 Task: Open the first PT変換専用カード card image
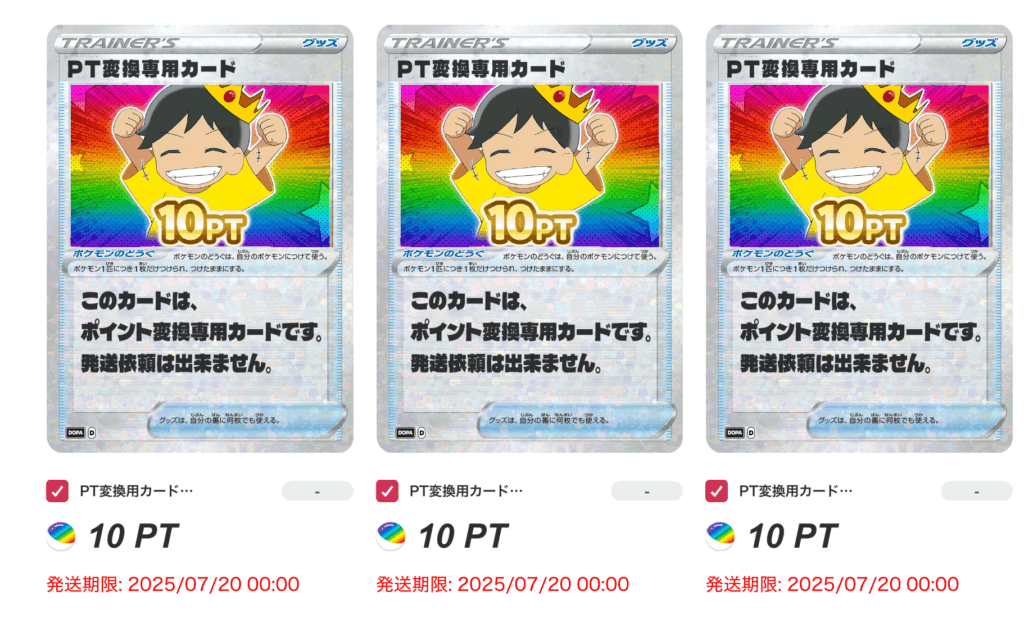[200, 239]
